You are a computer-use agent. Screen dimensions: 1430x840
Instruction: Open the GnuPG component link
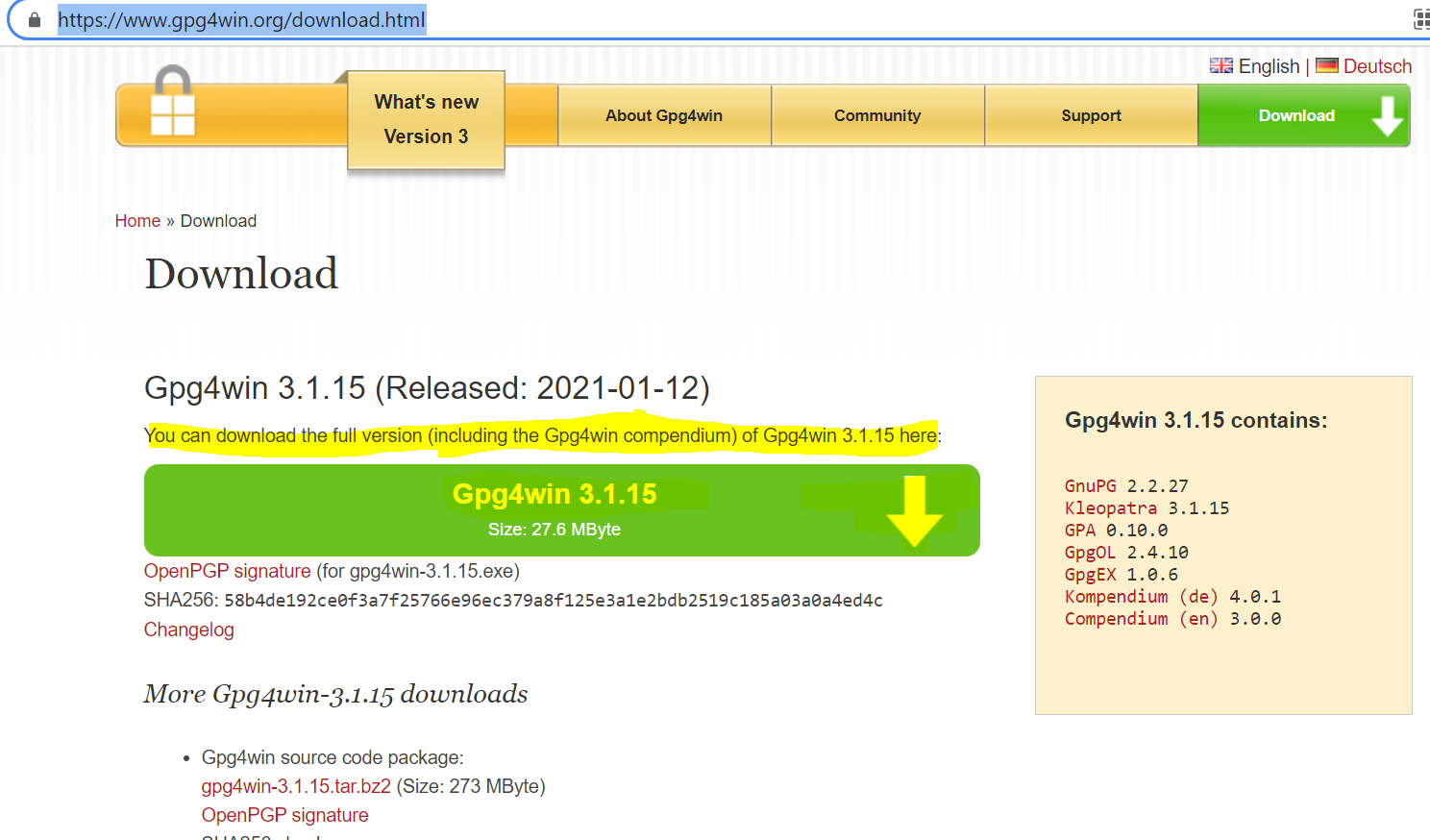1090,486
